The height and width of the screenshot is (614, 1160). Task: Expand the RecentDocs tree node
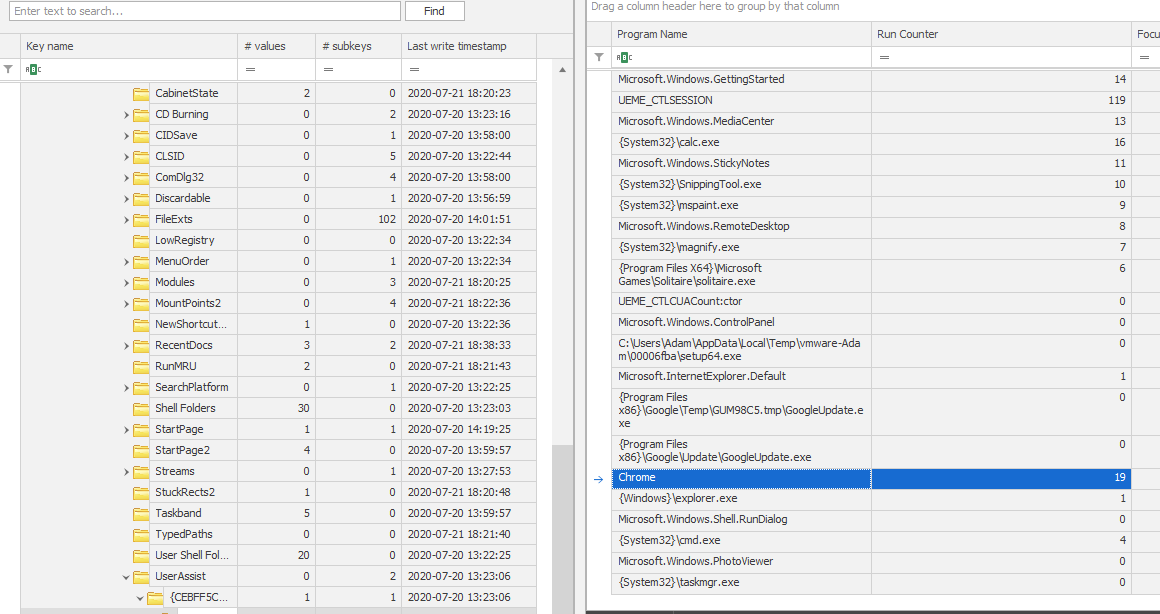pyautogui.click(x=127, y=345)
